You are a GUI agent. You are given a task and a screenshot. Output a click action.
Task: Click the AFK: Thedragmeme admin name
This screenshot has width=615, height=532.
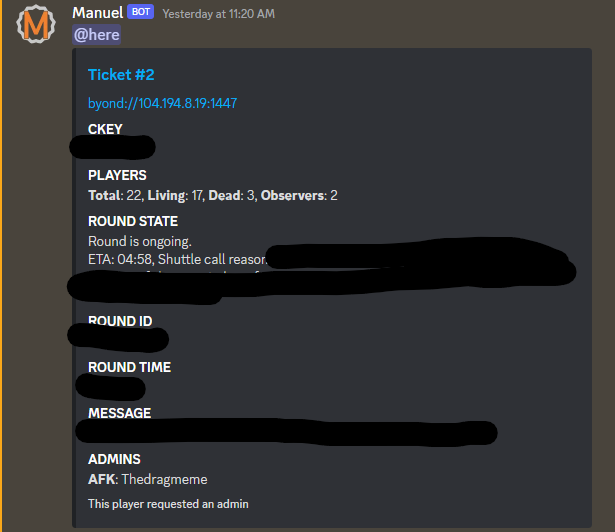click(x=147, y=479)
